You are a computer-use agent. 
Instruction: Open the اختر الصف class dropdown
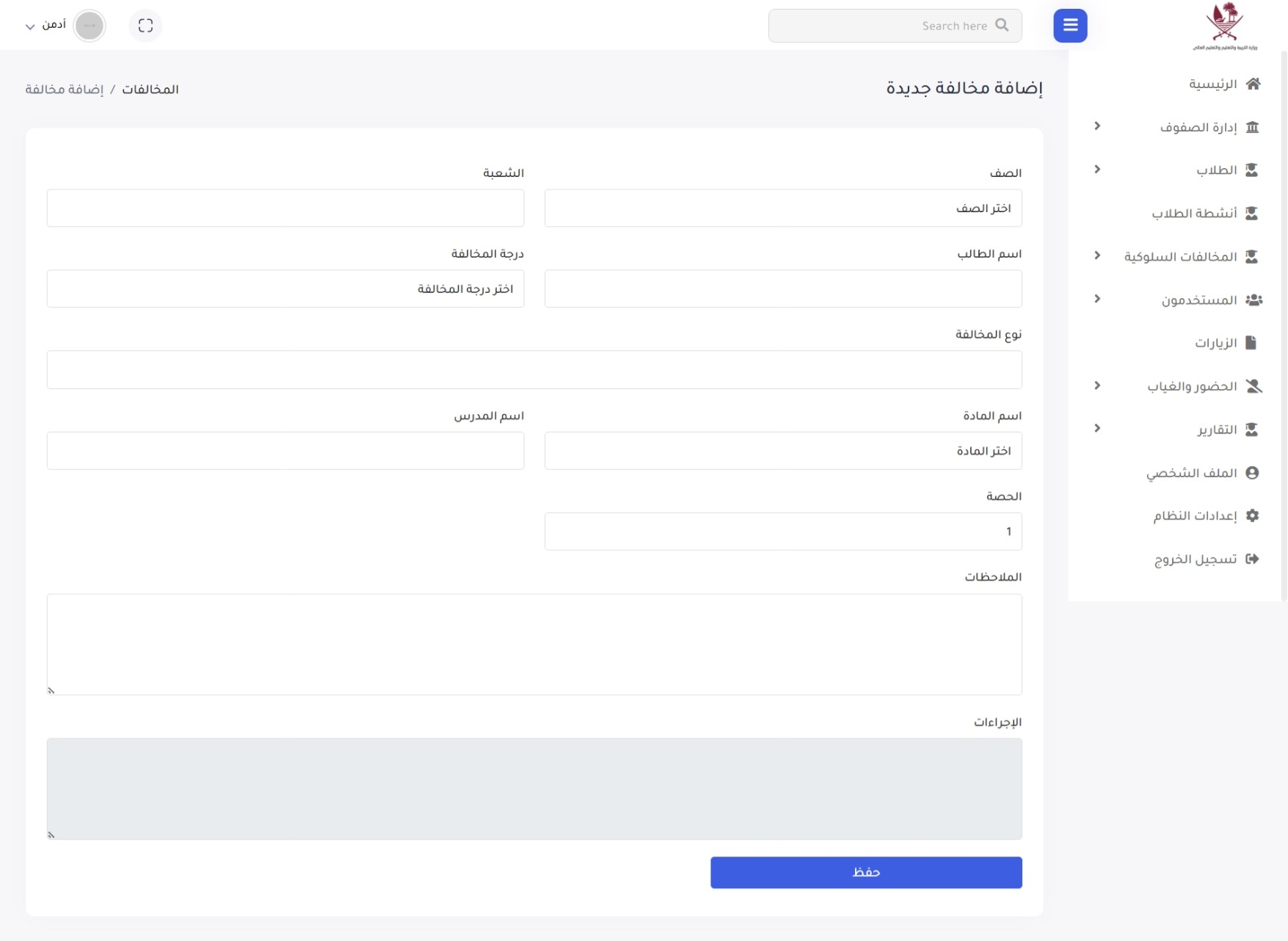[x=782, y=208]
